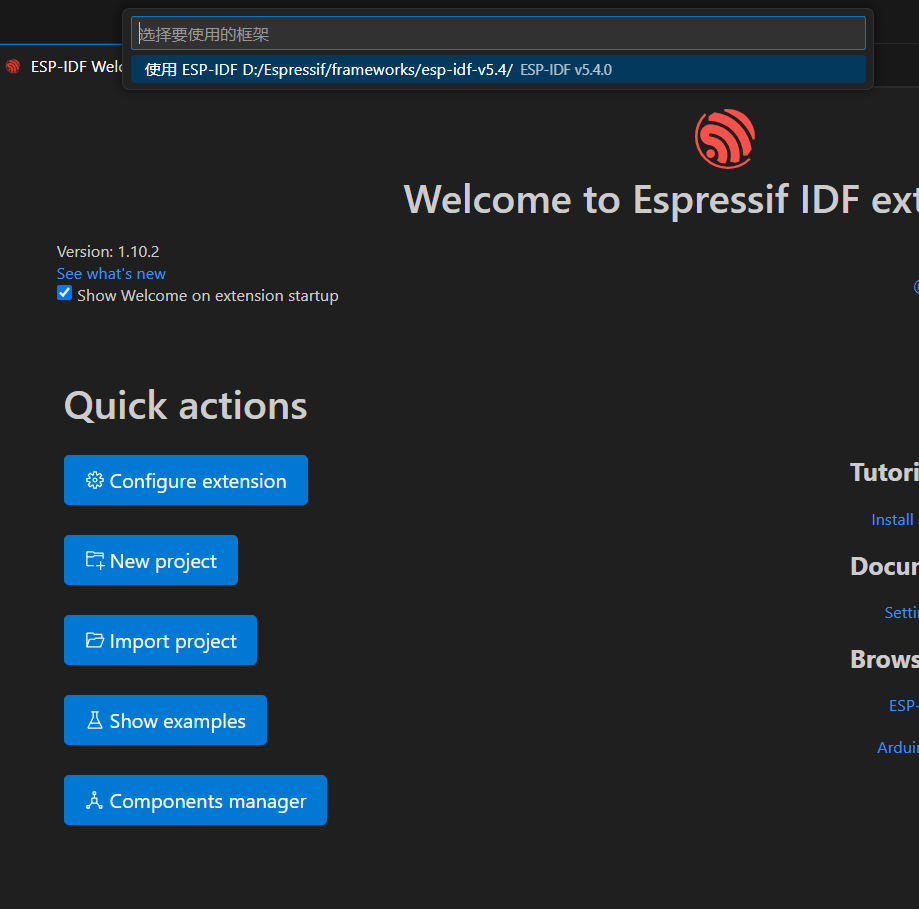Click the Welcome to Espressif IDF heading
This screenshot has width=919, height=909.
point(661,200)
